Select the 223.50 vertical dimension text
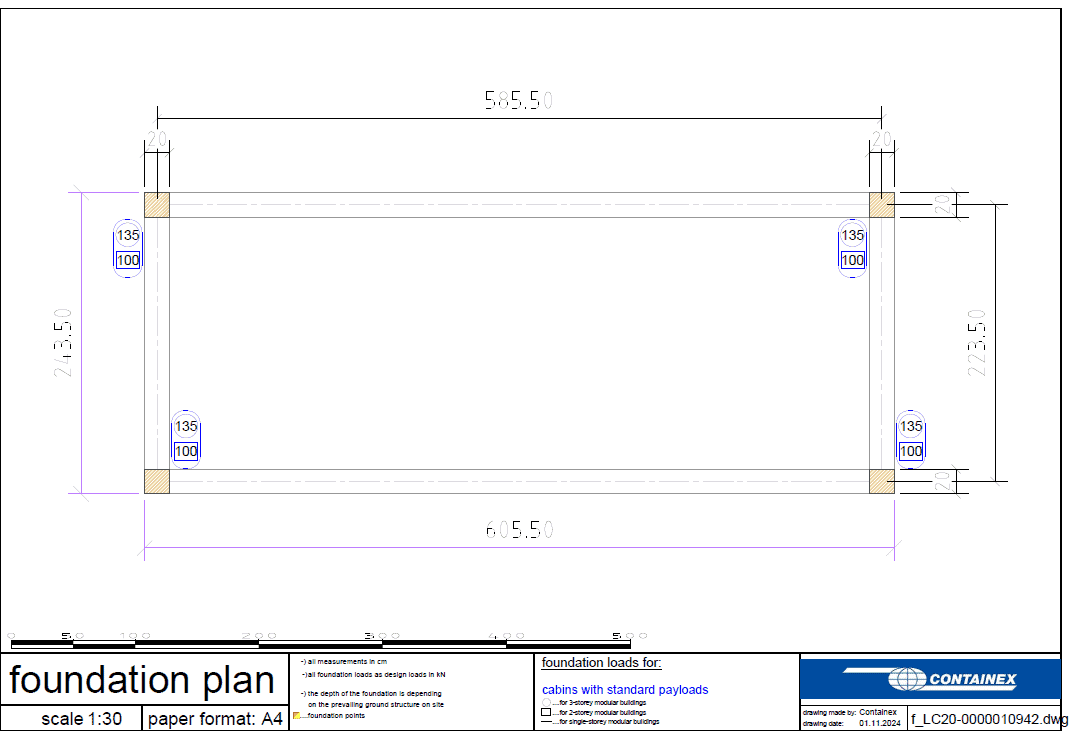 point(977,343)
